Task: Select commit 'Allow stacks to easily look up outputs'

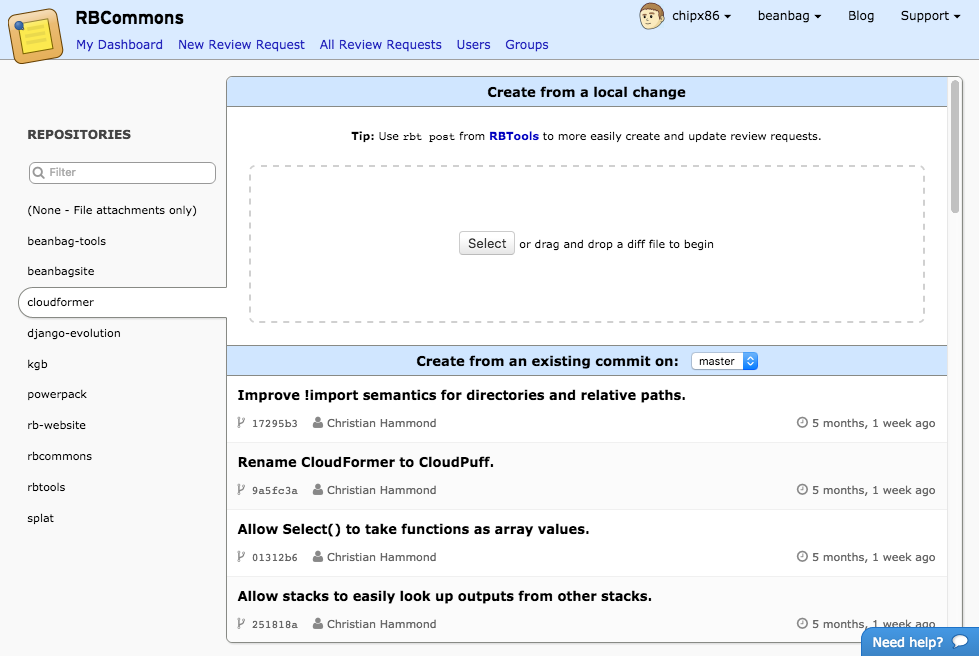Action: 587,609
